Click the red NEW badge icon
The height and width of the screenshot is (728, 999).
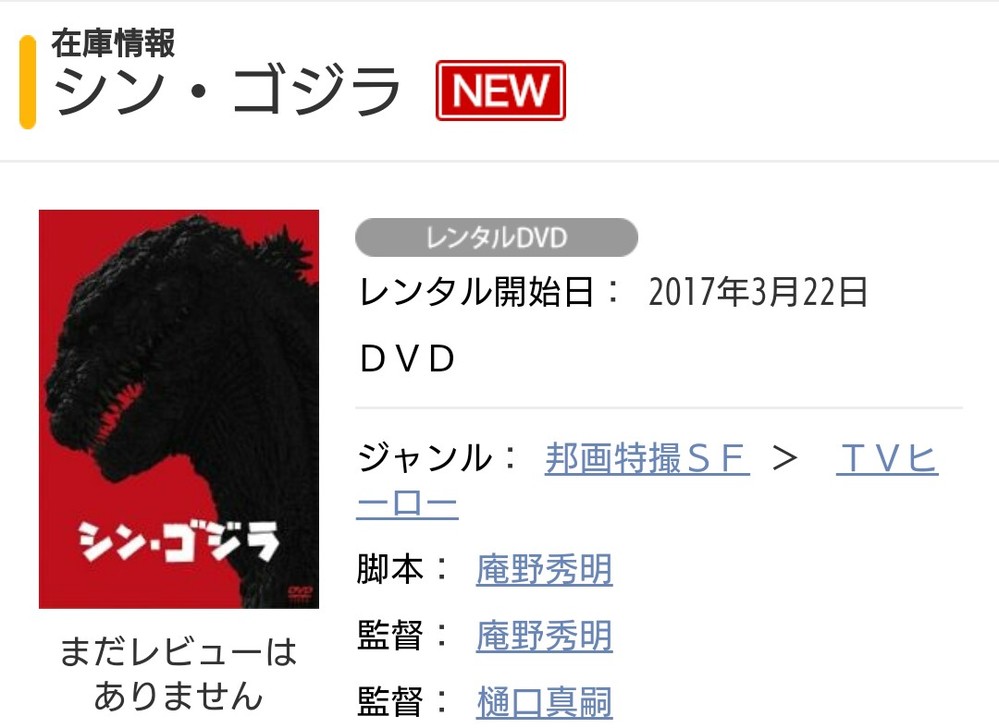tap(500, 90)
